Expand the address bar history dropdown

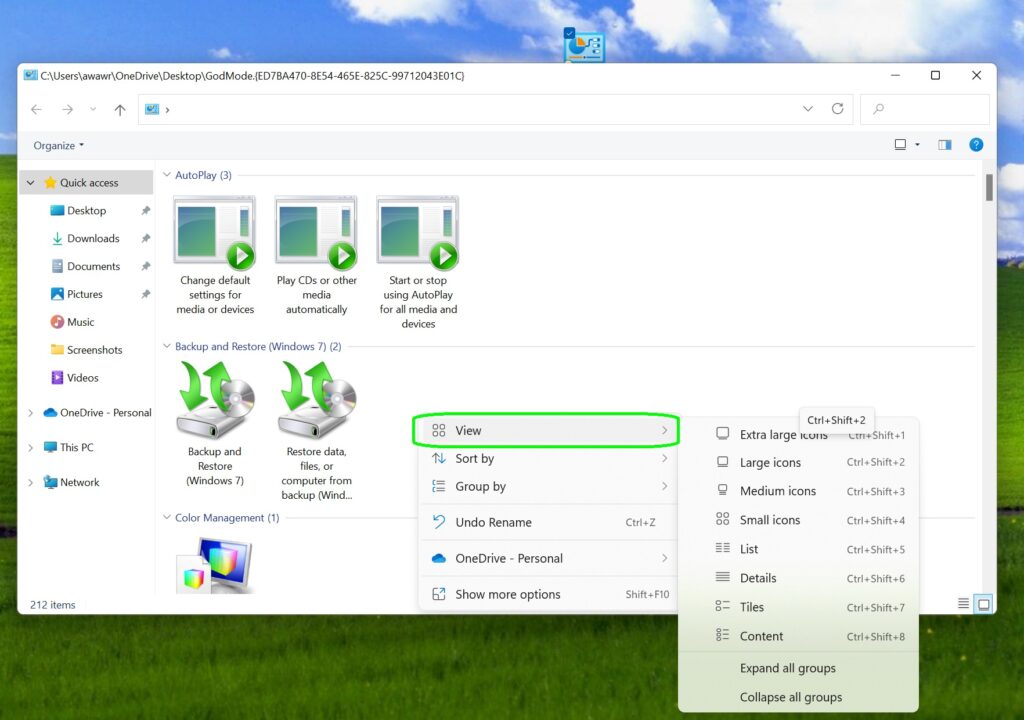coord(808,108)
